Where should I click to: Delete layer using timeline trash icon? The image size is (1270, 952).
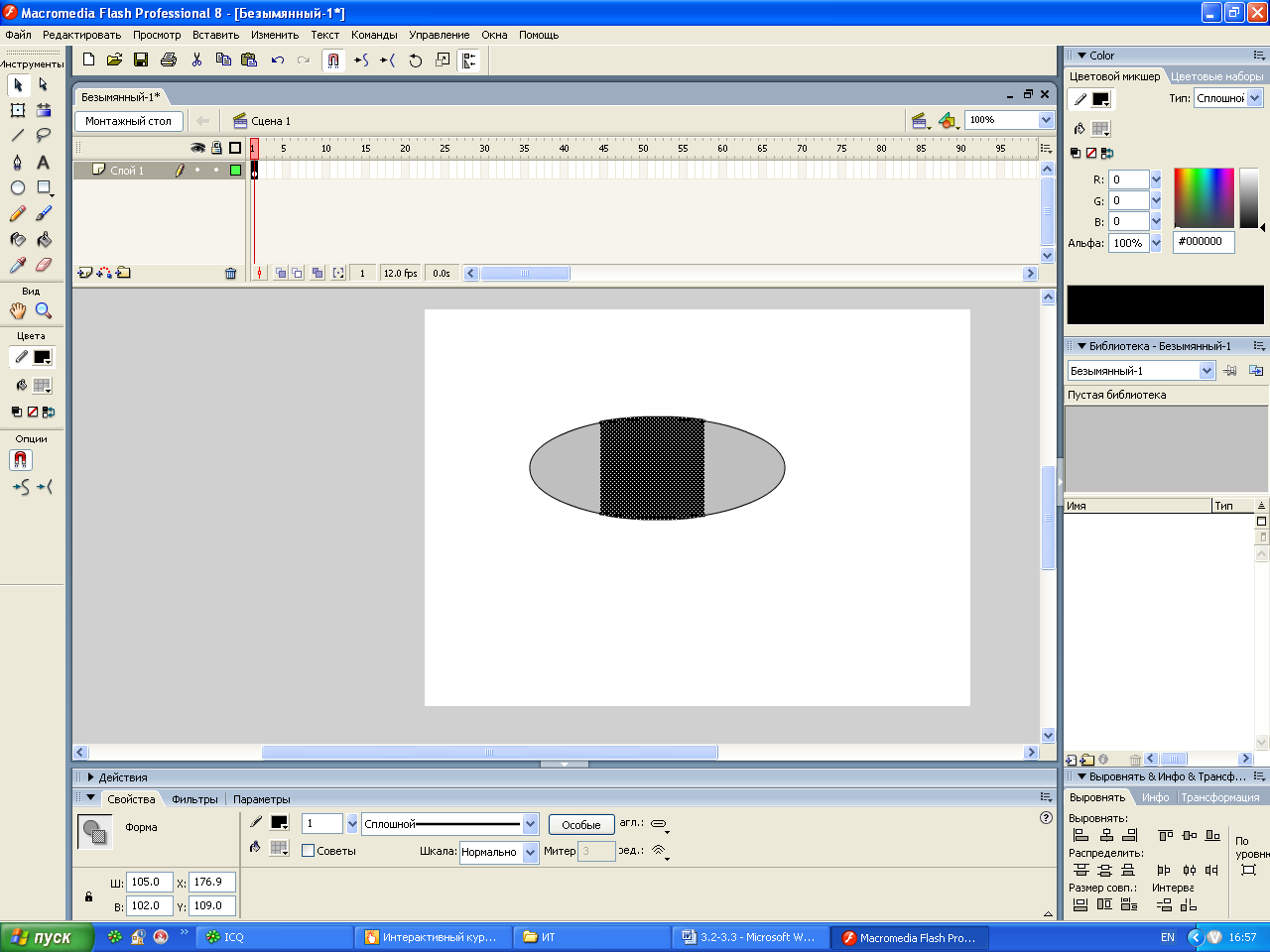coord(230,273)
